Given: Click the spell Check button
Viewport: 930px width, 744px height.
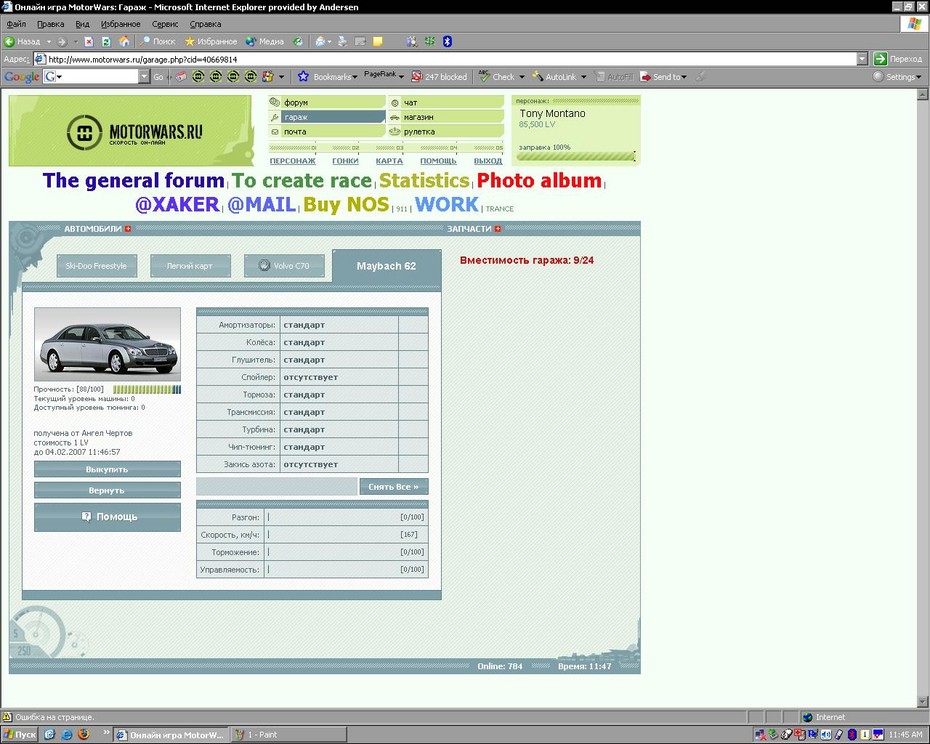Looking at the screenshot, I should coord(496,77).
